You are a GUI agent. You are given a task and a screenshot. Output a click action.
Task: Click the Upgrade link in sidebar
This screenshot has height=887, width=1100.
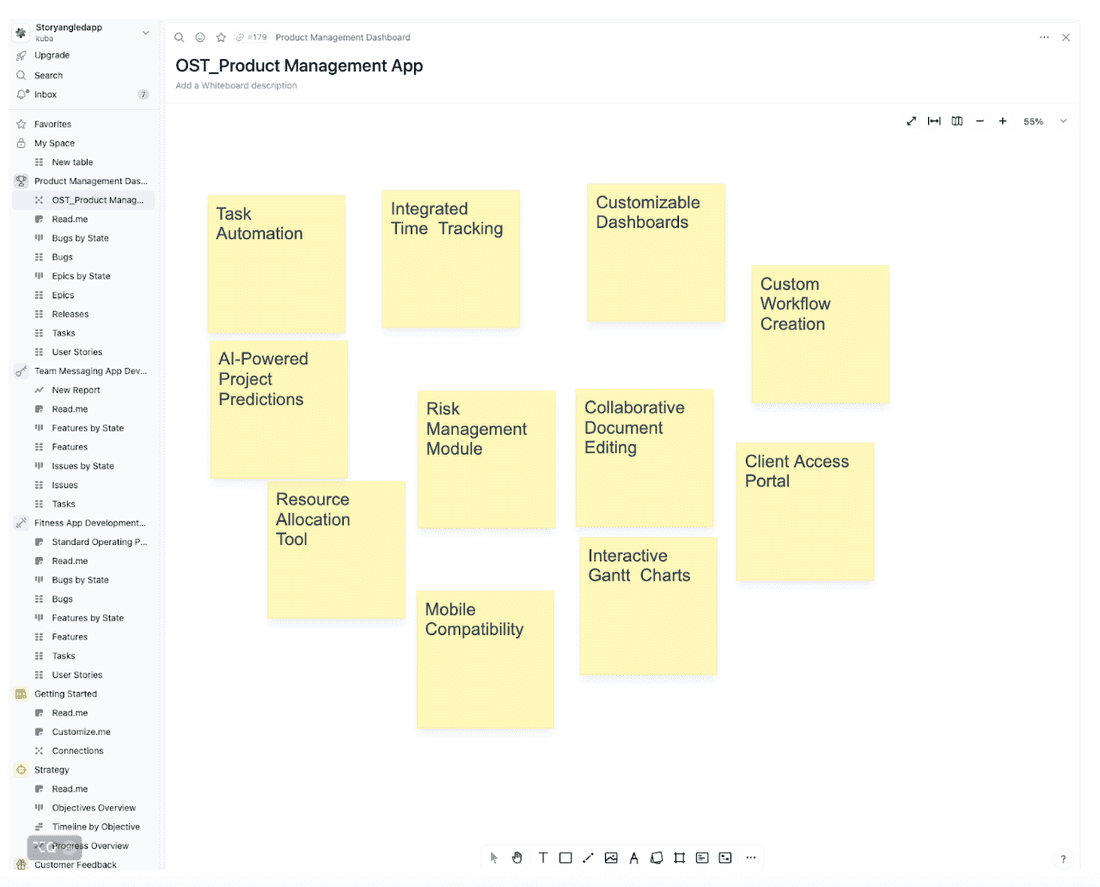tap(52, 55)
